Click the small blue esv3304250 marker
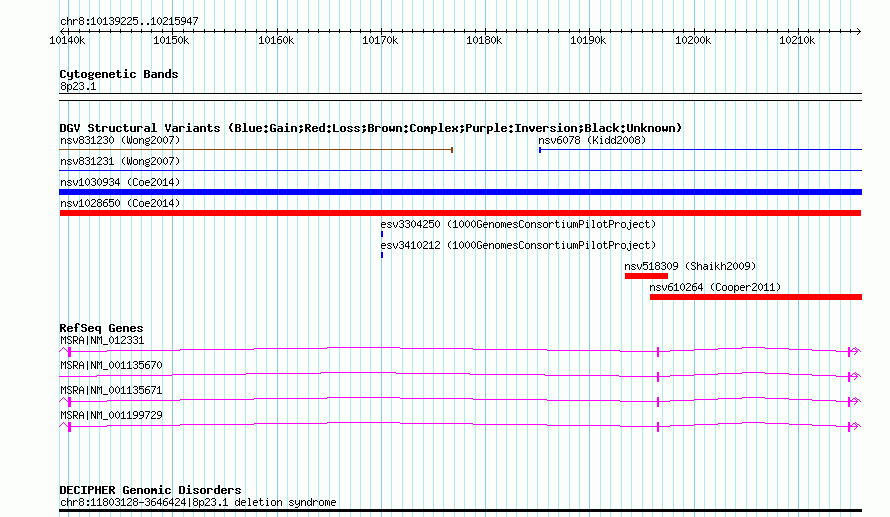Screen dimensions: 890x517 click(382, 234)
